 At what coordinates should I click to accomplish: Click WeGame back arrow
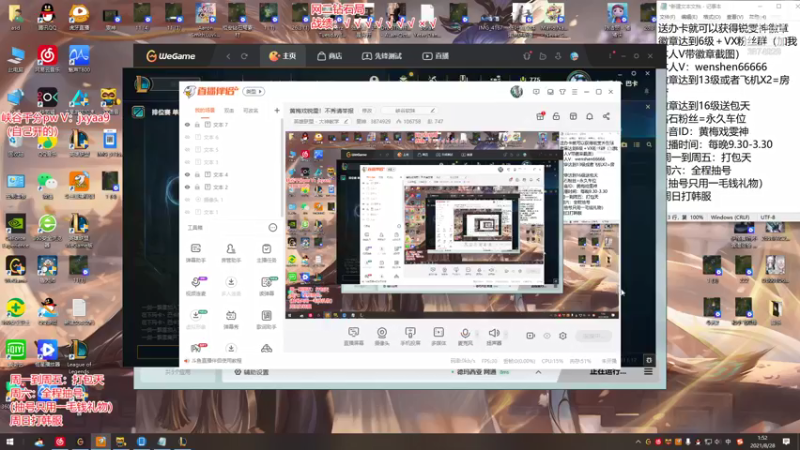coord(228,56)
